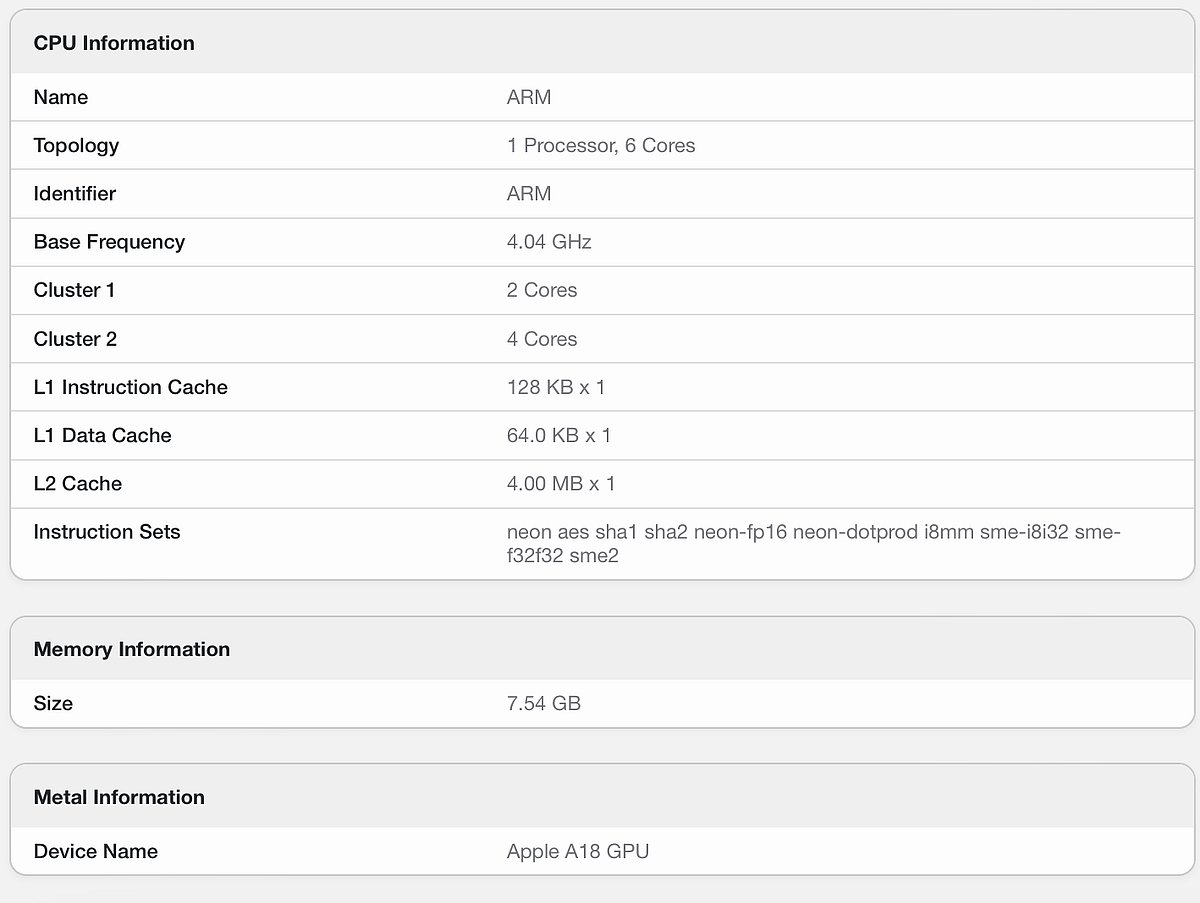Click the CPU Information section header
Screen dimensions: 1200x903
113,43
